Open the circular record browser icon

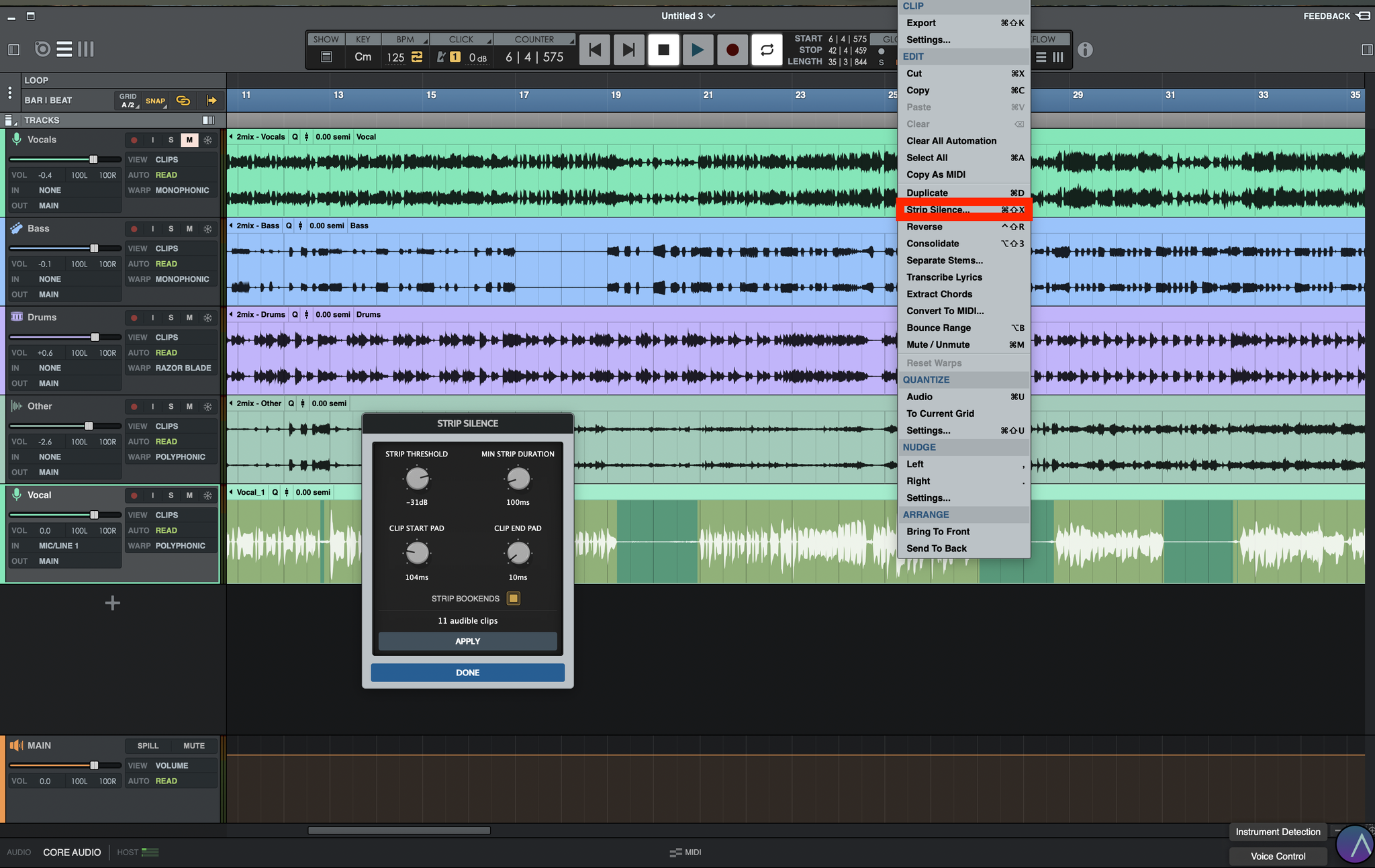42,49
